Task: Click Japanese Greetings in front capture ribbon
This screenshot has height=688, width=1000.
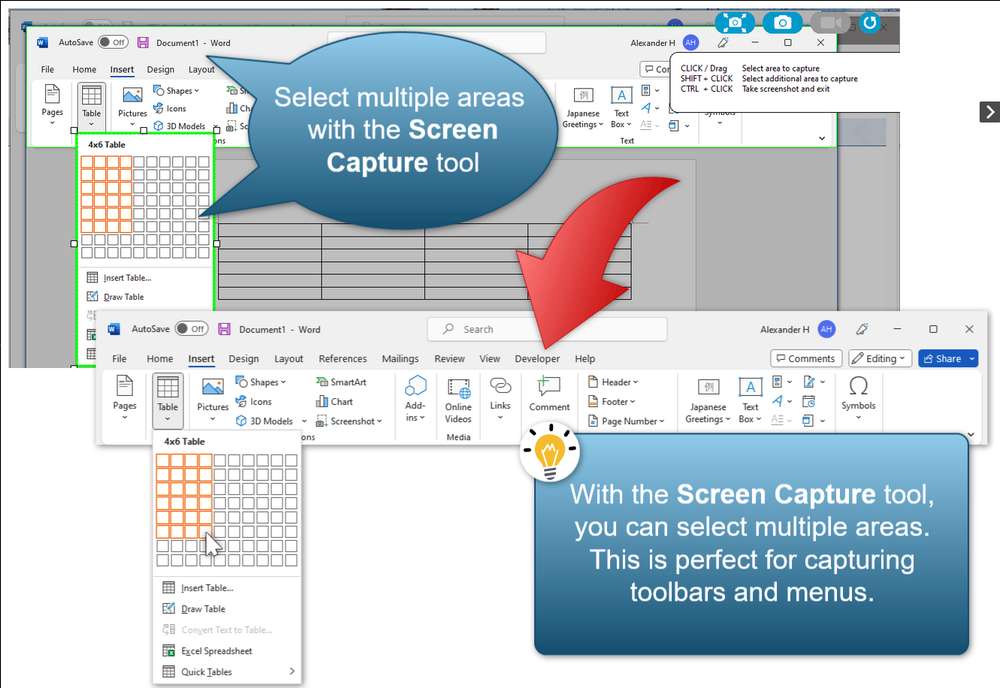Action: click(x=708, y=400)
